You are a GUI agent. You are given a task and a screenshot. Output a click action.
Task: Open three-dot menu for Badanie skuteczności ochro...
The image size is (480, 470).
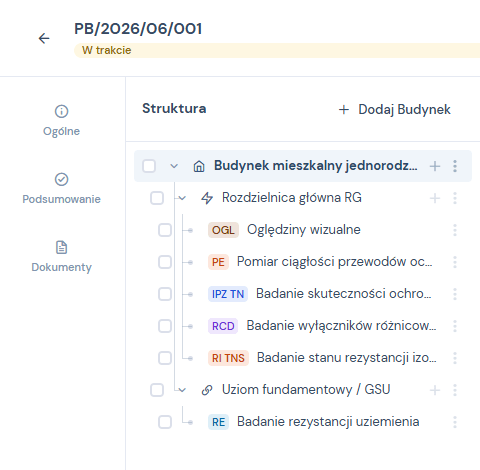455,294
